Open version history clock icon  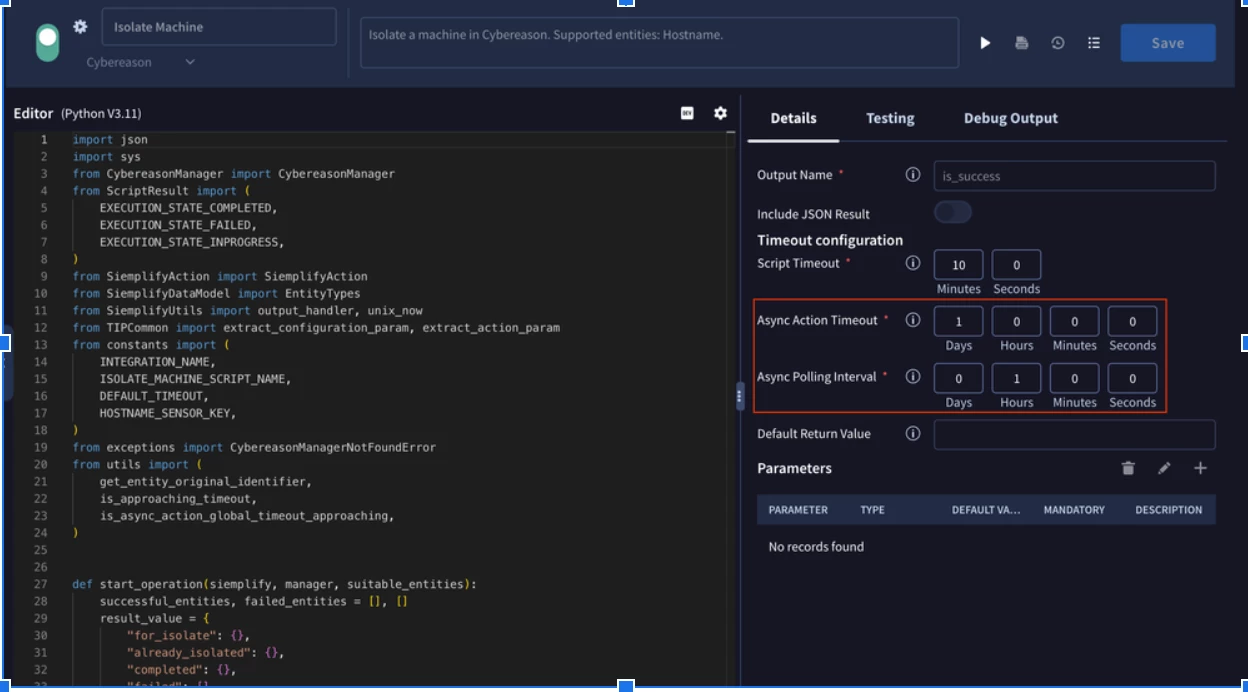coord(1057,43)
